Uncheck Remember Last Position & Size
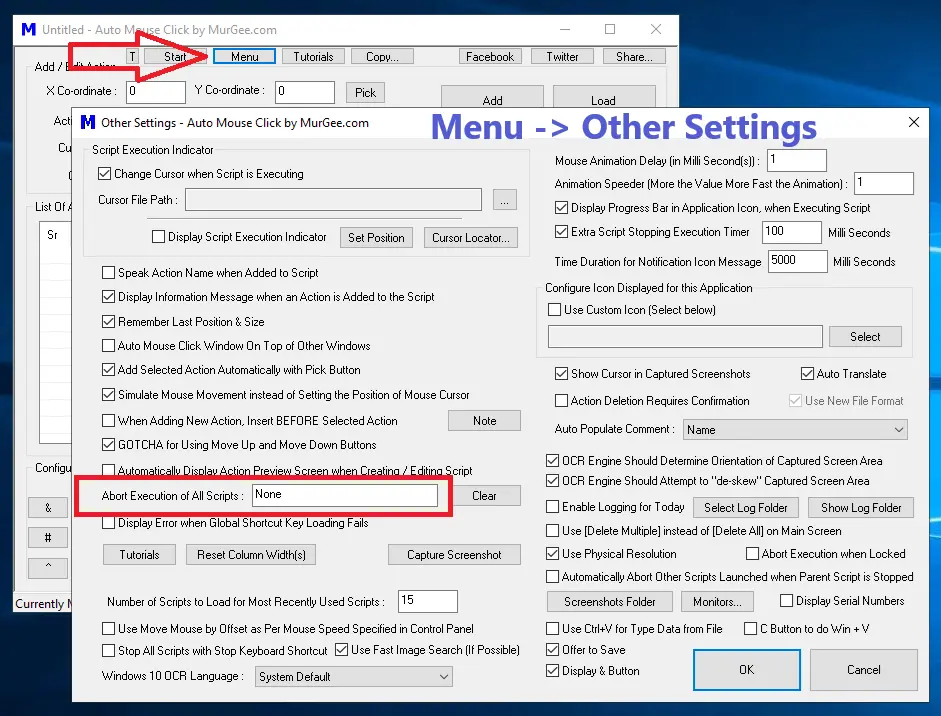This screenshot has width=941, height=716. pyautogui.click(x=109, y=322)
